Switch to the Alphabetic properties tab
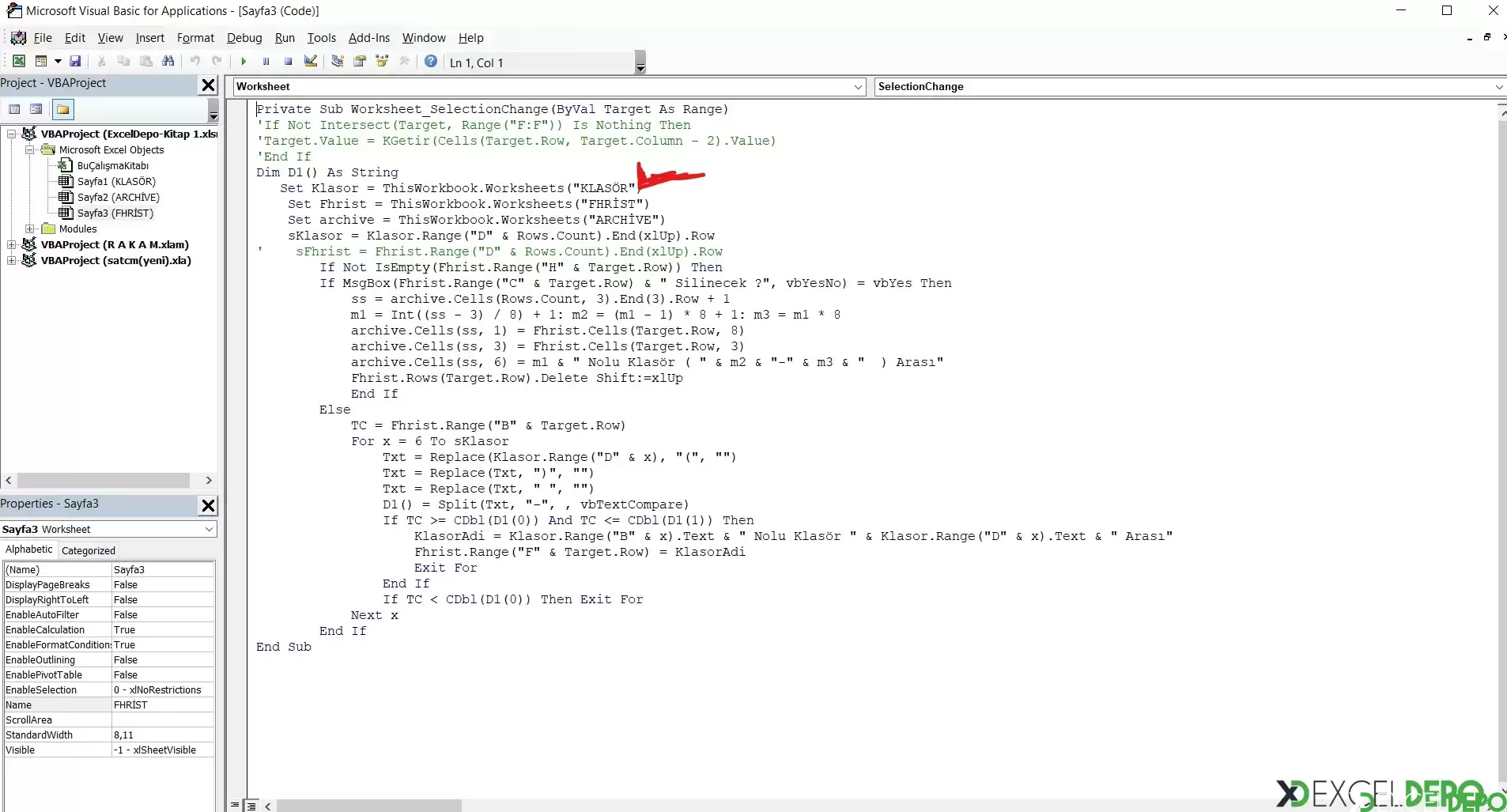 (x=29, y=550)
